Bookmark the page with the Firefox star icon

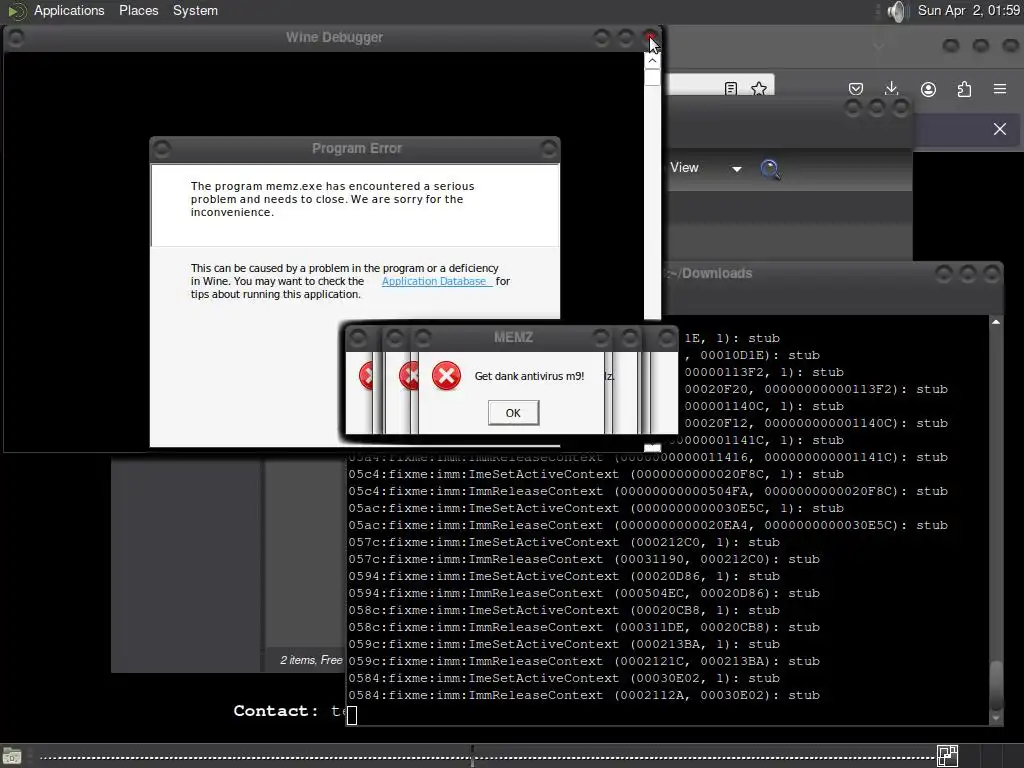(x=758, y=89)
